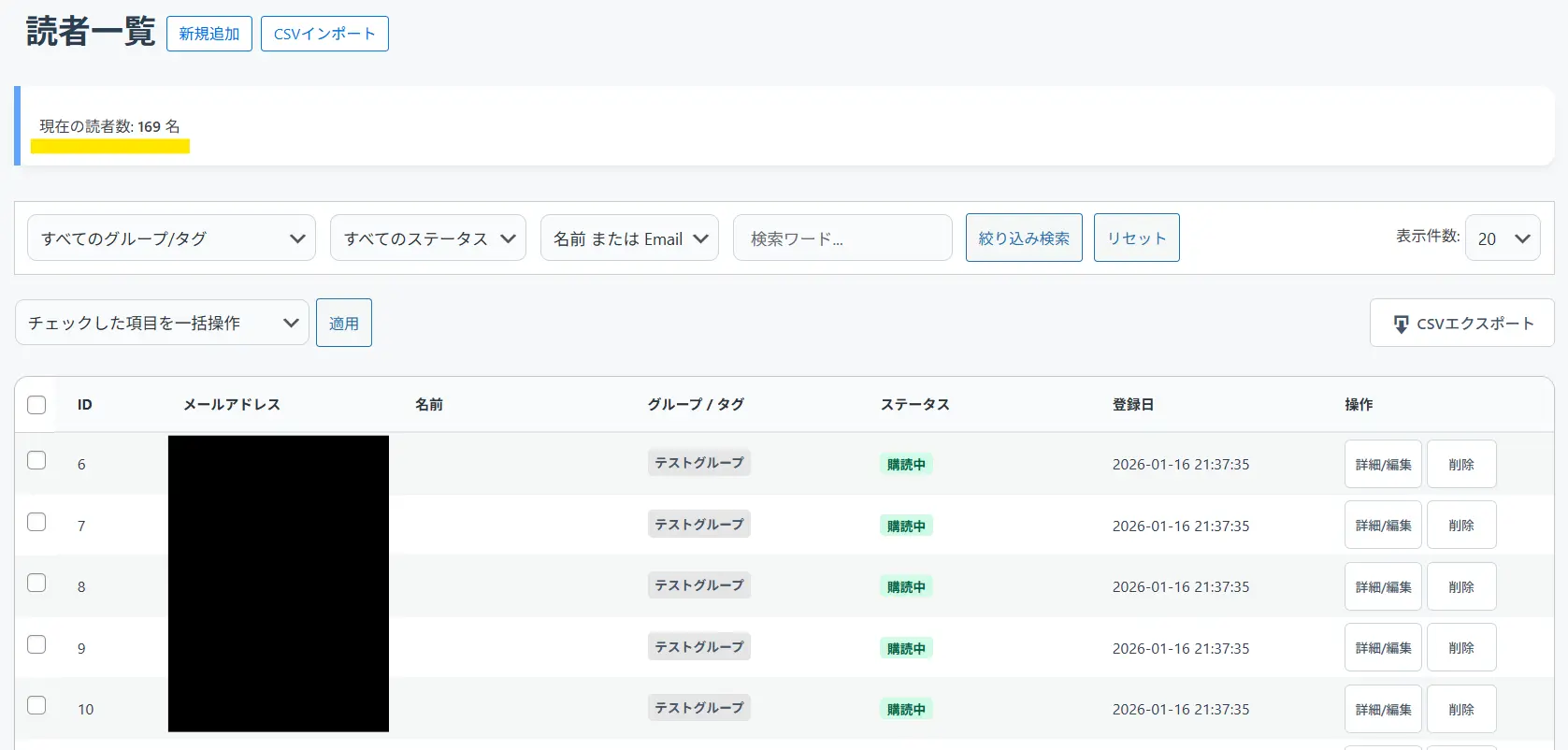Expand the すべてのステータス filter dropdown
Viewport: 1568px width, 750px height.
click(428, 238)
